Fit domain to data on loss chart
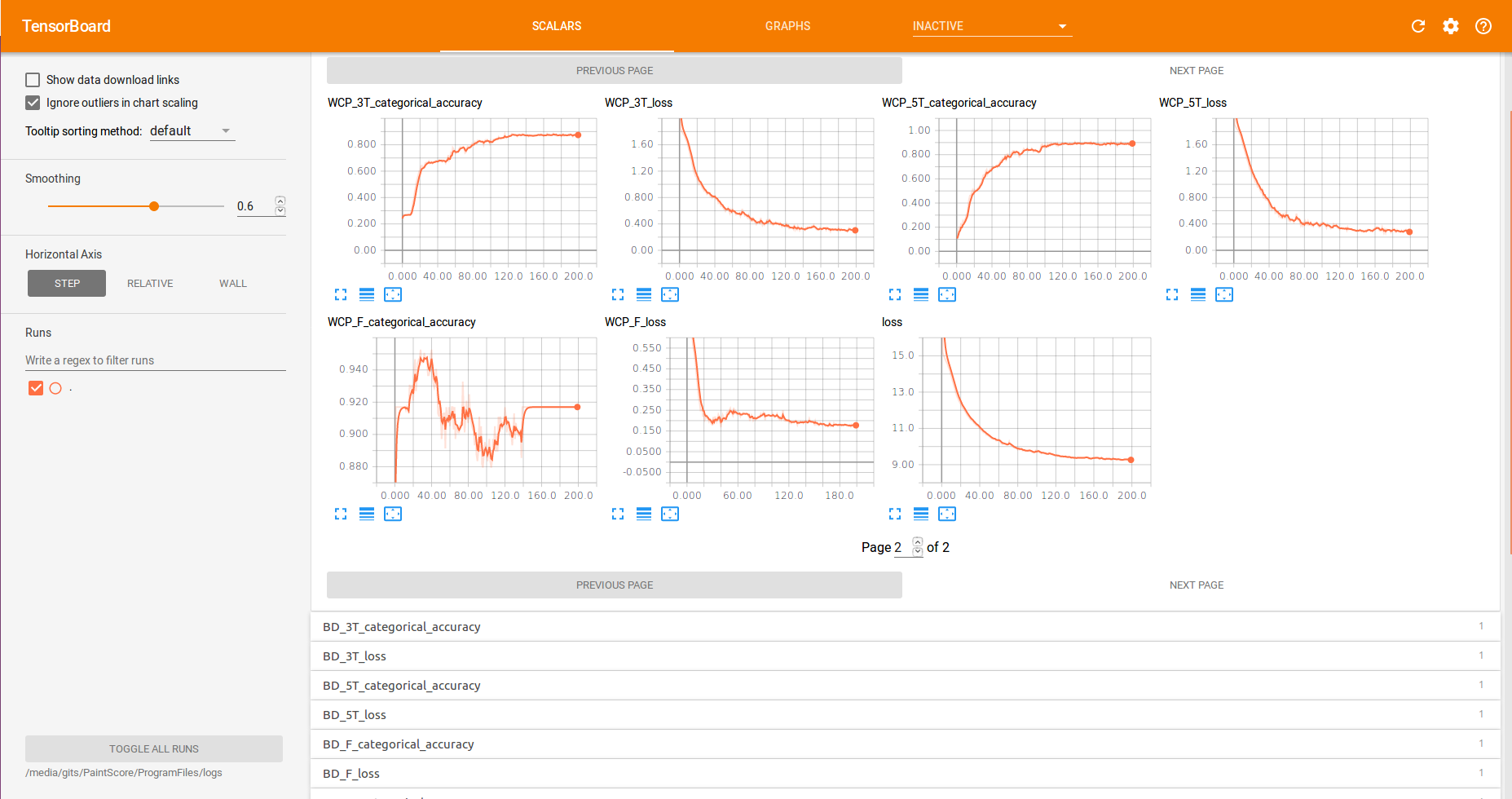The width and height of the screenshot is (1512, 799). (947, 514)
